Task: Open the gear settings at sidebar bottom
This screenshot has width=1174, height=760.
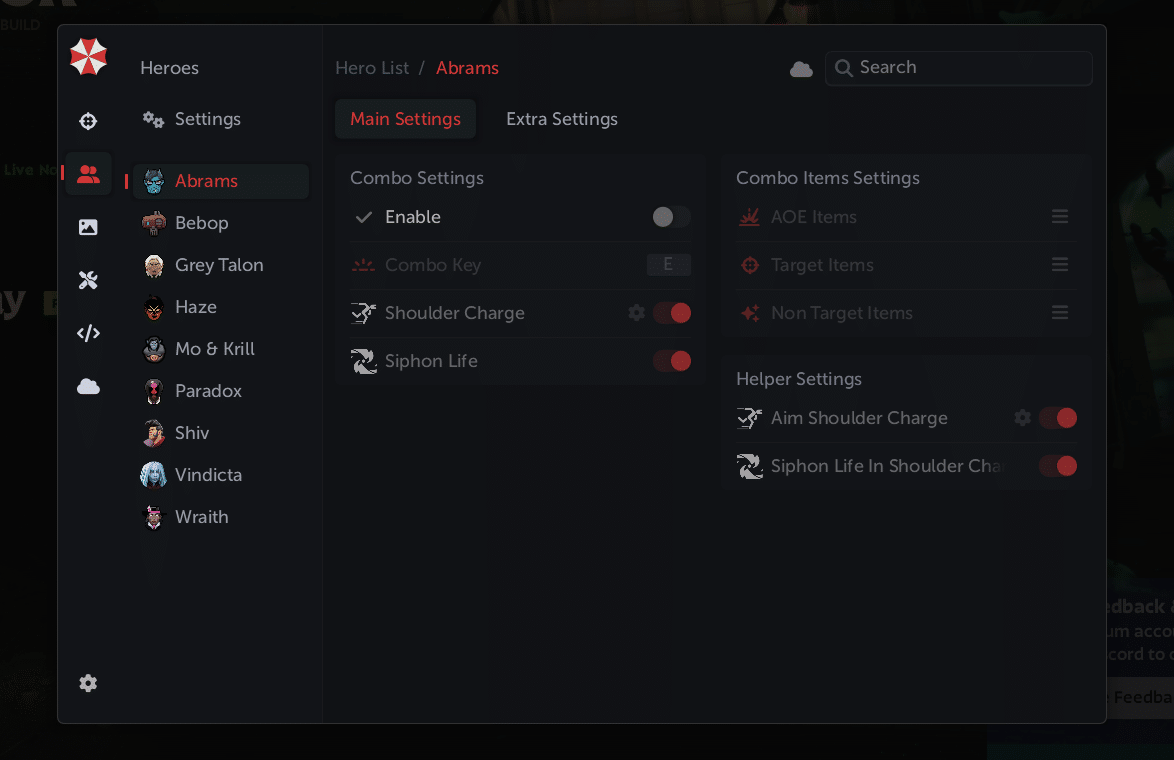Action: (88, 683)
